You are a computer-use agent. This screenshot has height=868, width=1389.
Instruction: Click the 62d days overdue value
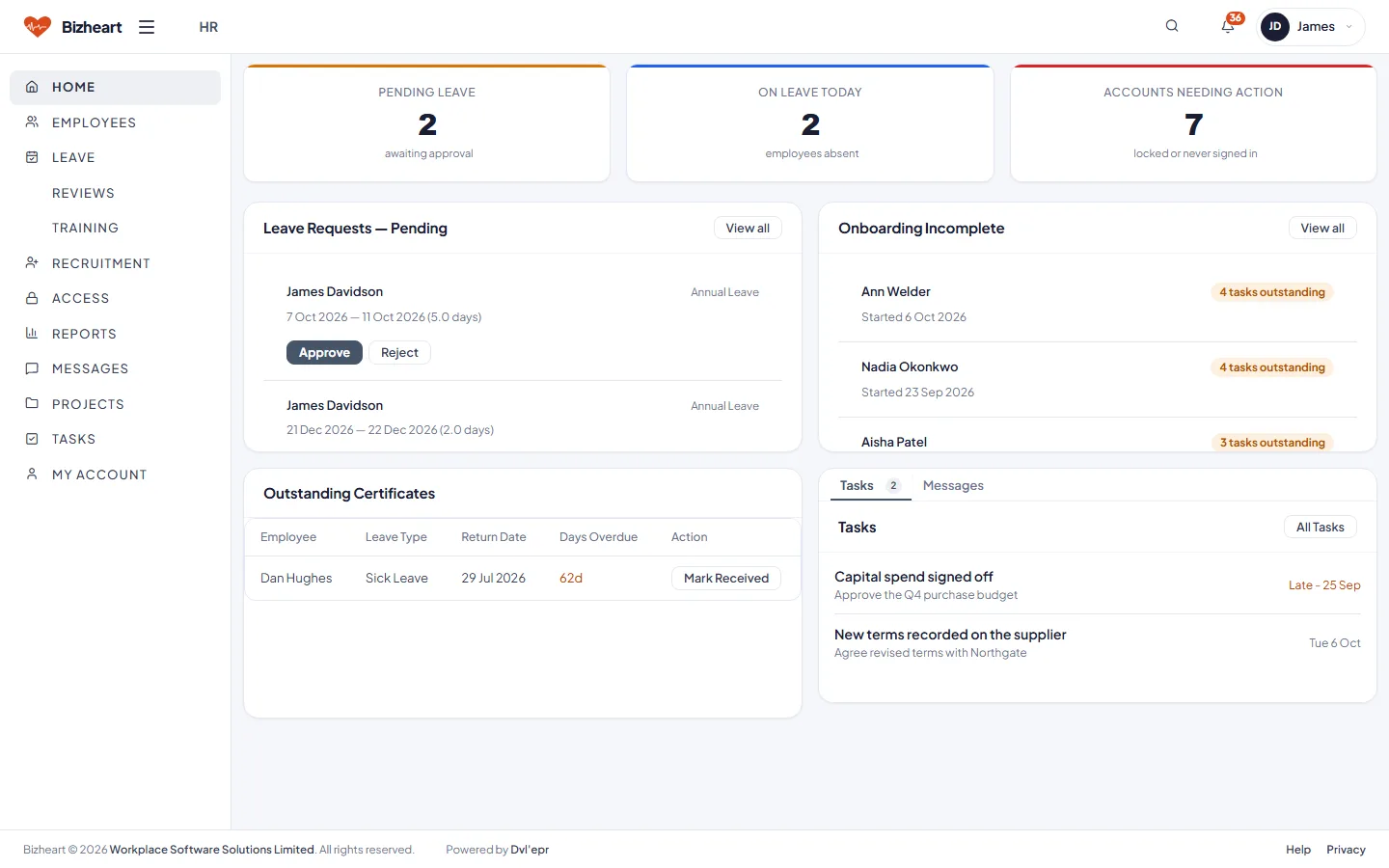tap(571, 579)
